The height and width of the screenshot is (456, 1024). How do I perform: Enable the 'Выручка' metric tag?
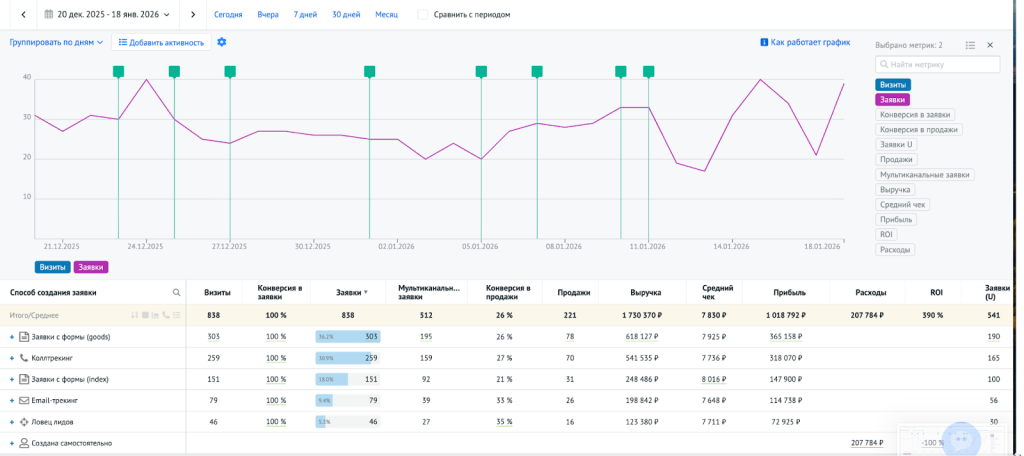pos(895,189)
